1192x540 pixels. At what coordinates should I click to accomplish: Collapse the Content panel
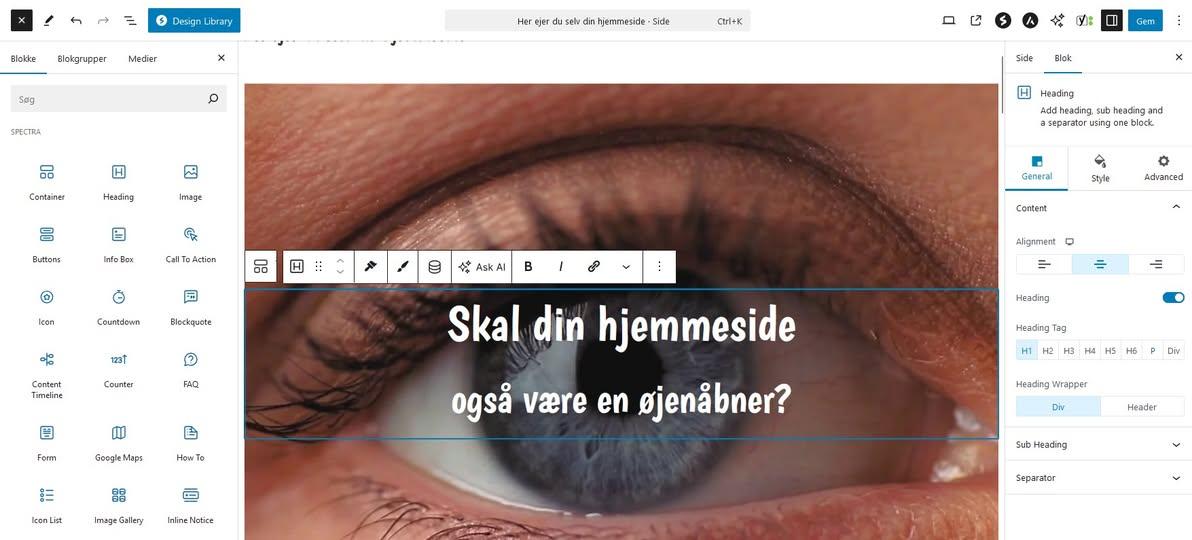pos(1098,208)
